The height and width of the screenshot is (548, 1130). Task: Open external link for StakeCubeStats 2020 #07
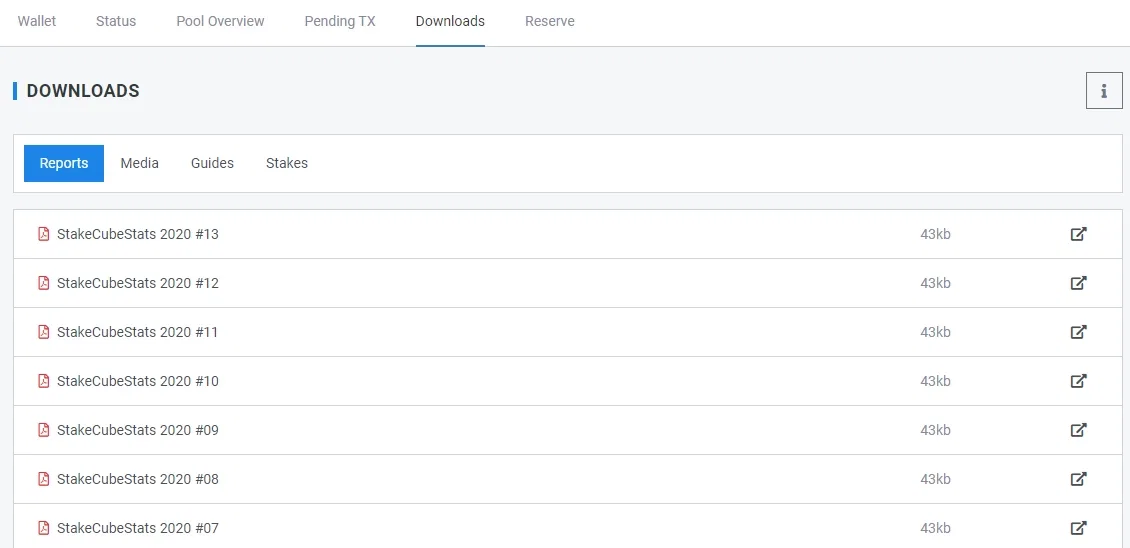click(x=1078, y=528)
